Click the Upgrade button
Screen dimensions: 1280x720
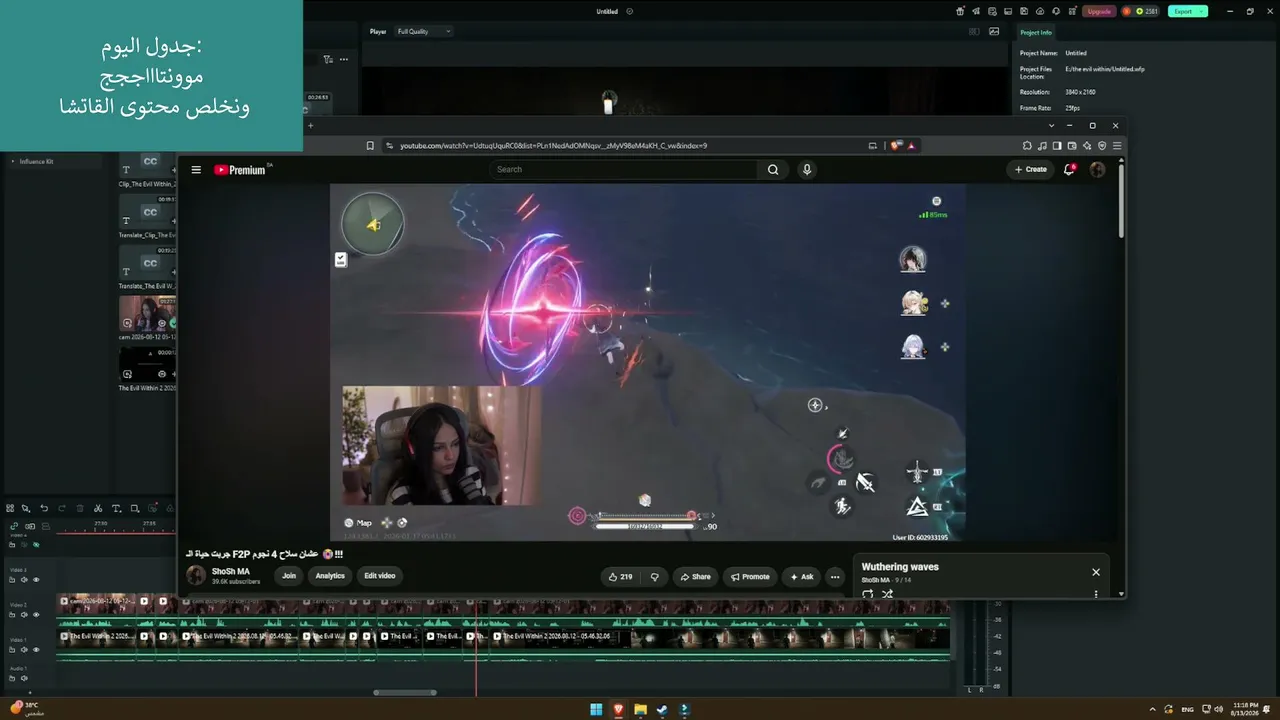(x=1099, y=11)
